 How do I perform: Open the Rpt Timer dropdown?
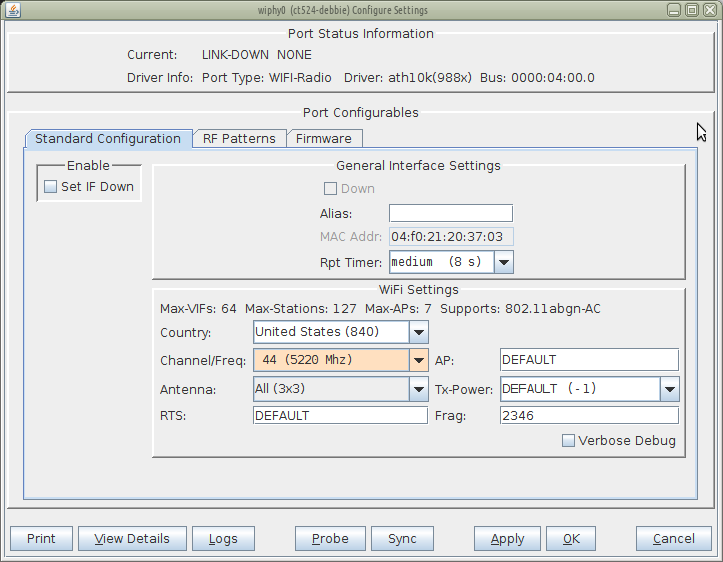point(504,262)
